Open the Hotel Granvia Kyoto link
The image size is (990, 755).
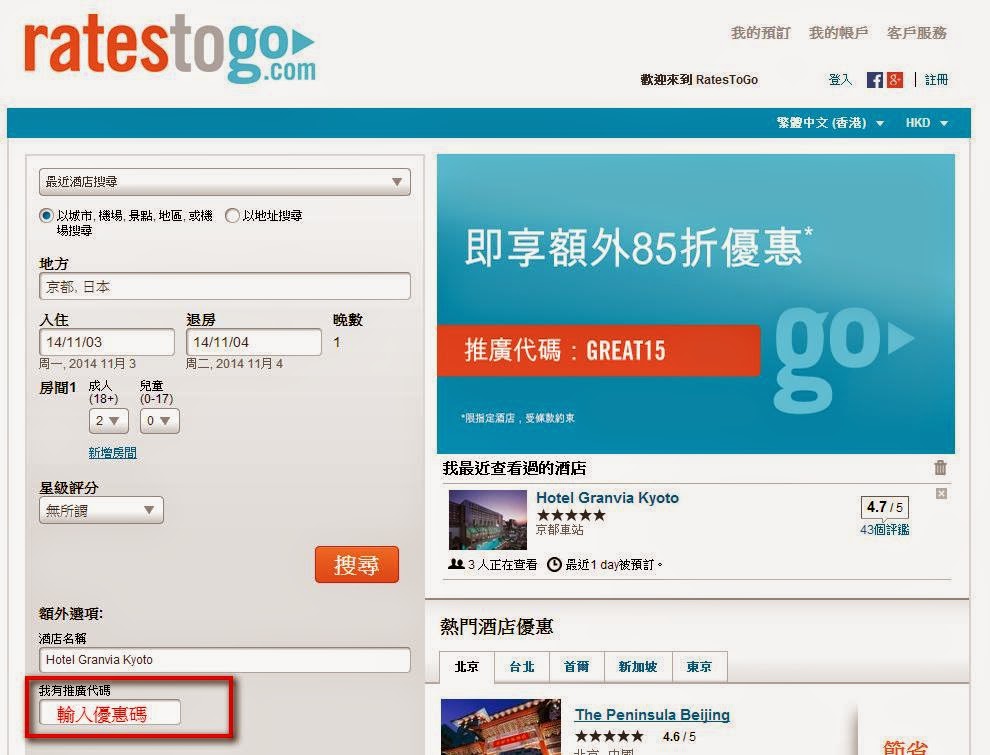pyautogui.click(x=607, y=498)
